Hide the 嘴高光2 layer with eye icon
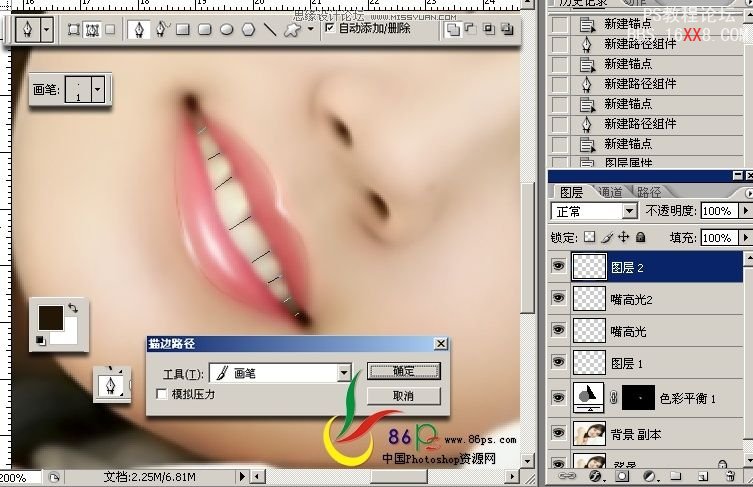The height and width of the screenshot is (487, 753). pyautogui.click(x=558, y=298)
